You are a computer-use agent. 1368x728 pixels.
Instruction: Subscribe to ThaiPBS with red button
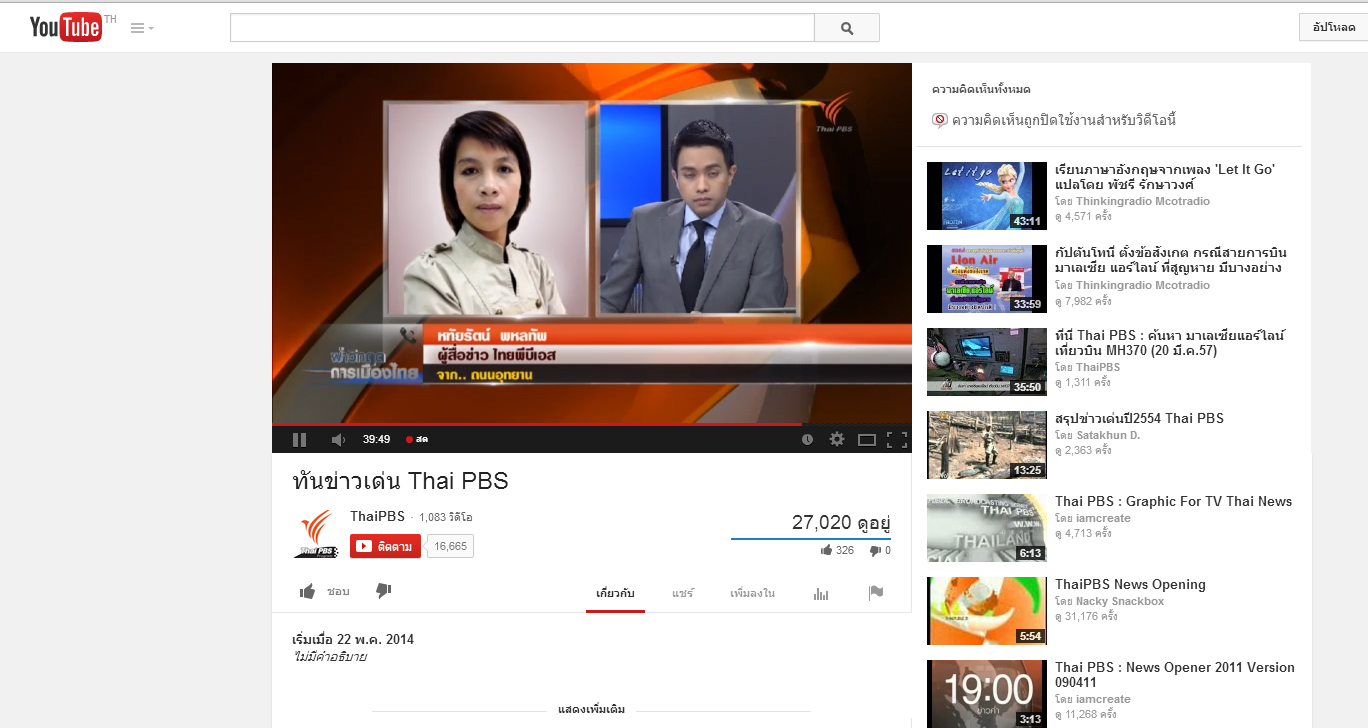click(x=385, y=546)
